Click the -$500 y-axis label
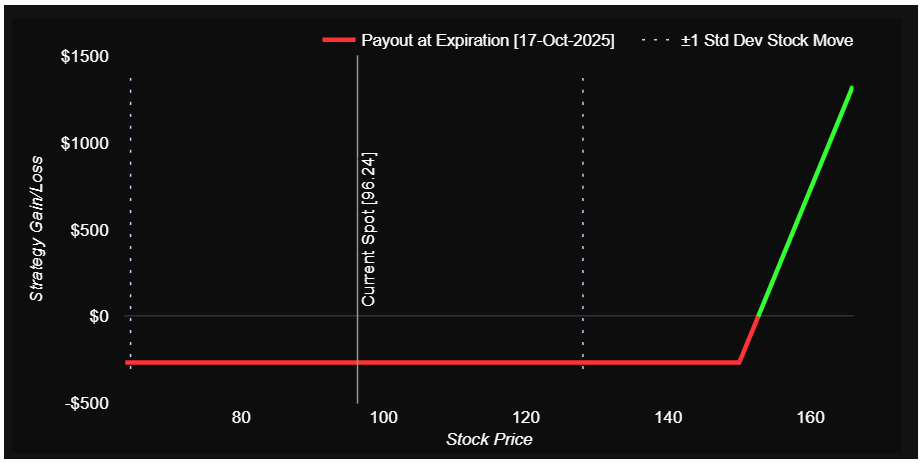 [86, 403]
